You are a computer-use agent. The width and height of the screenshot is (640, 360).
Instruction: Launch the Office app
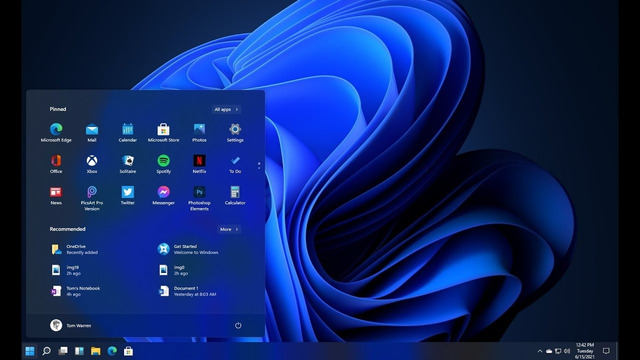(56, 164)
